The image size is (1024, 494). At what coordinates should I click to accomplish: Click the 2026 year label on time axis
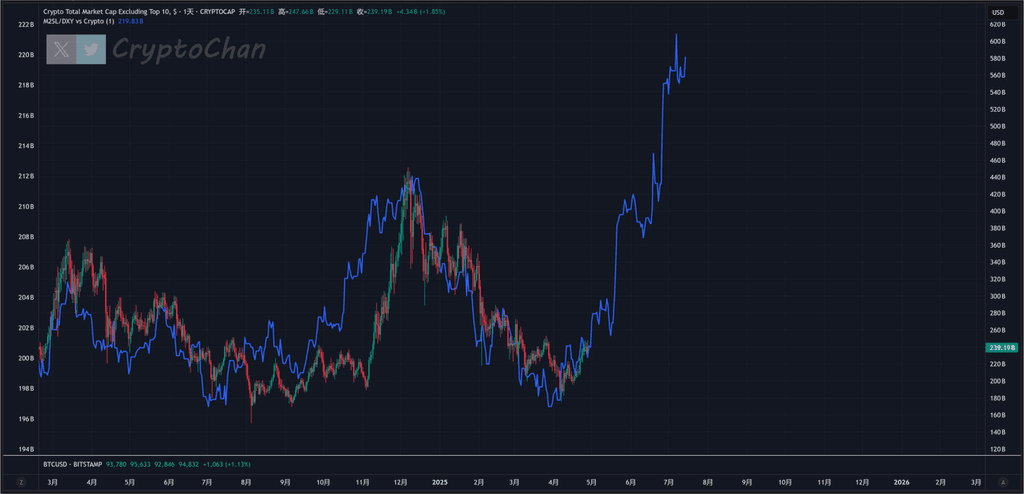pyautogui.click(x=902, y=481)
